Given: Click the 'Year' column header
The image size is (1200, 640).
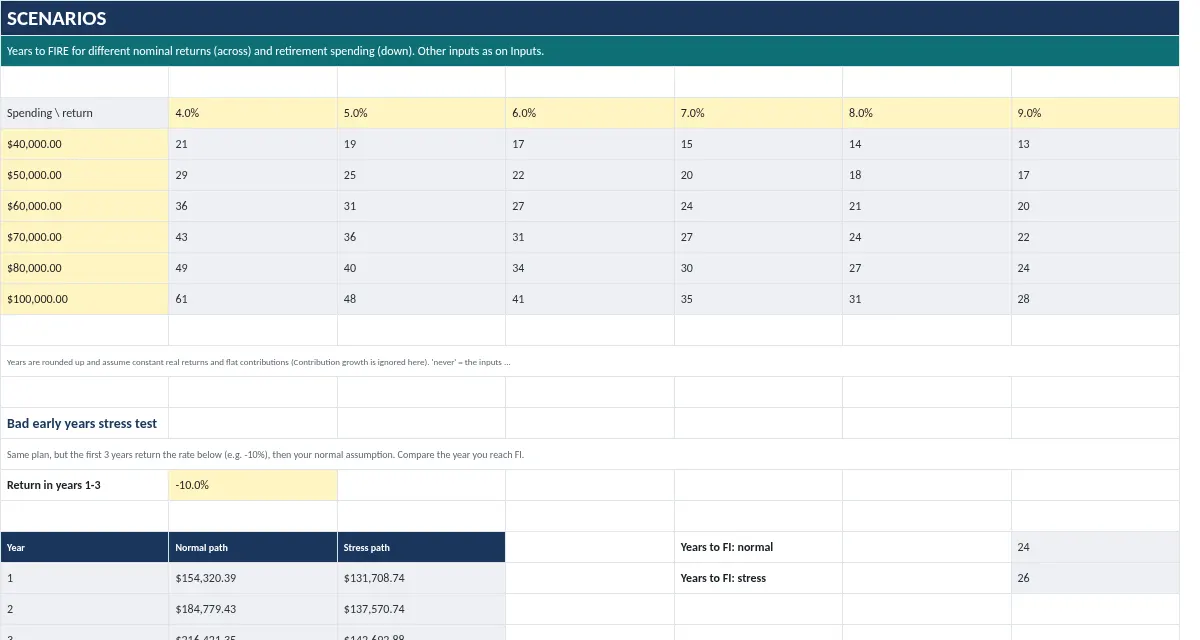Looking at the screenshot, I should [x=85, y=547].
